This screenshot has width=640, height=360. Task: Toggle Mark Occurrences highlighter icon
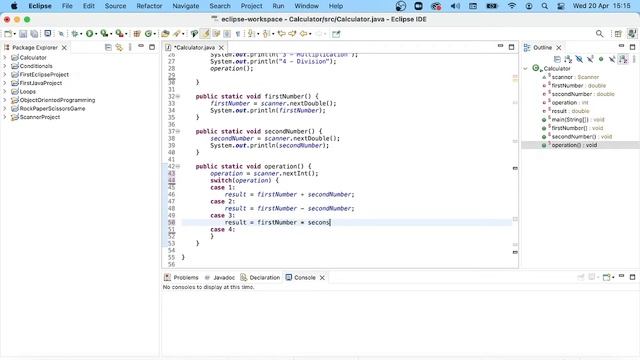pos(205,34)
